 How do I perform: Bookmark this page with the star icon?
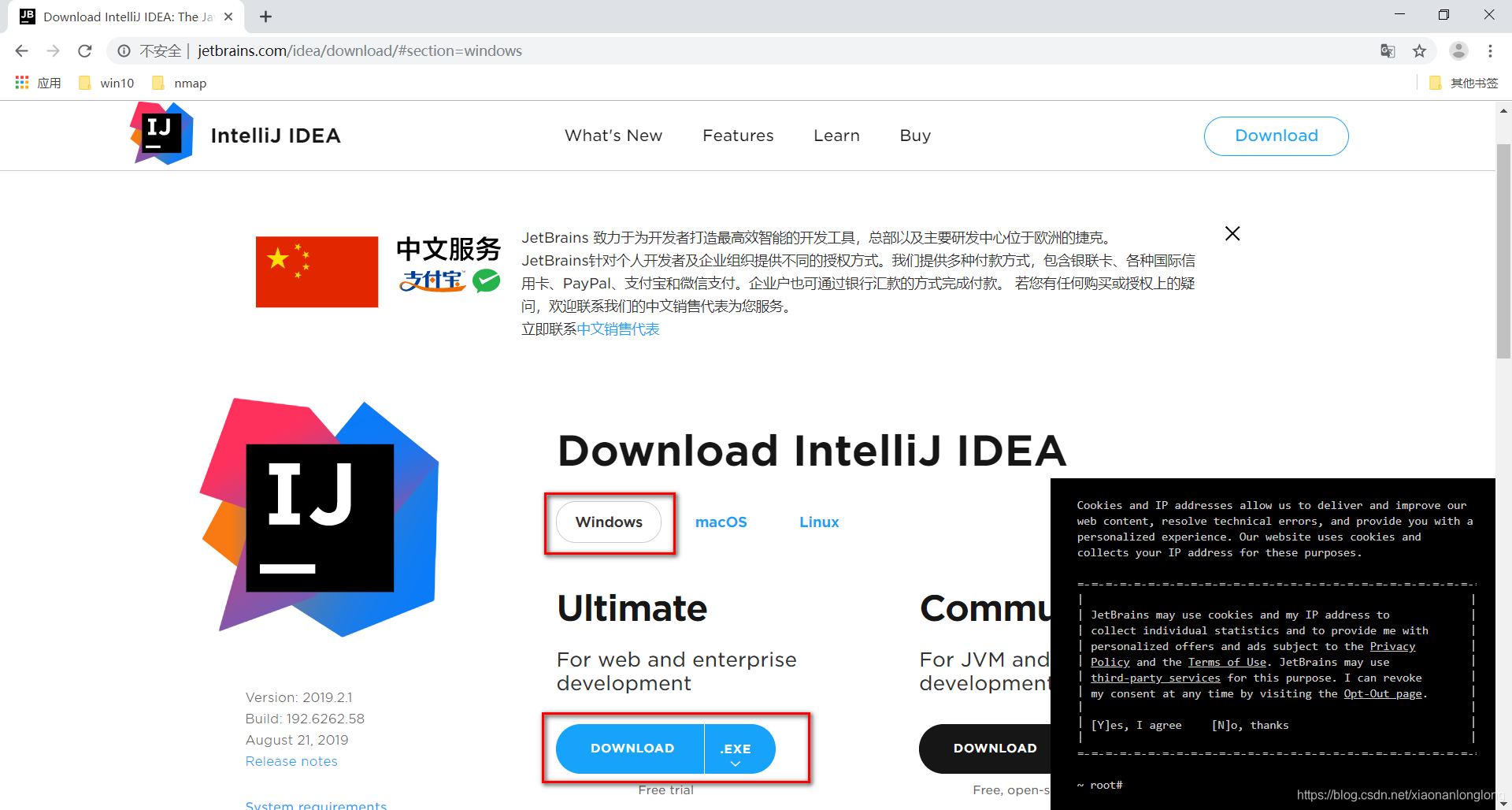1419,51
